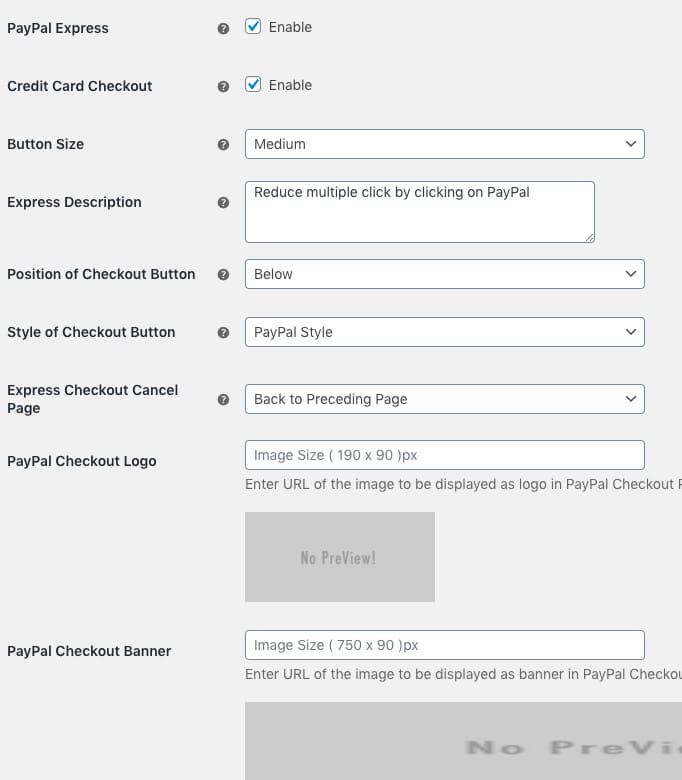Image resolution: width=682 pixels, height=780 pixels.
Task: Open the Button Size dropdown
Action: tap(444, 144)
